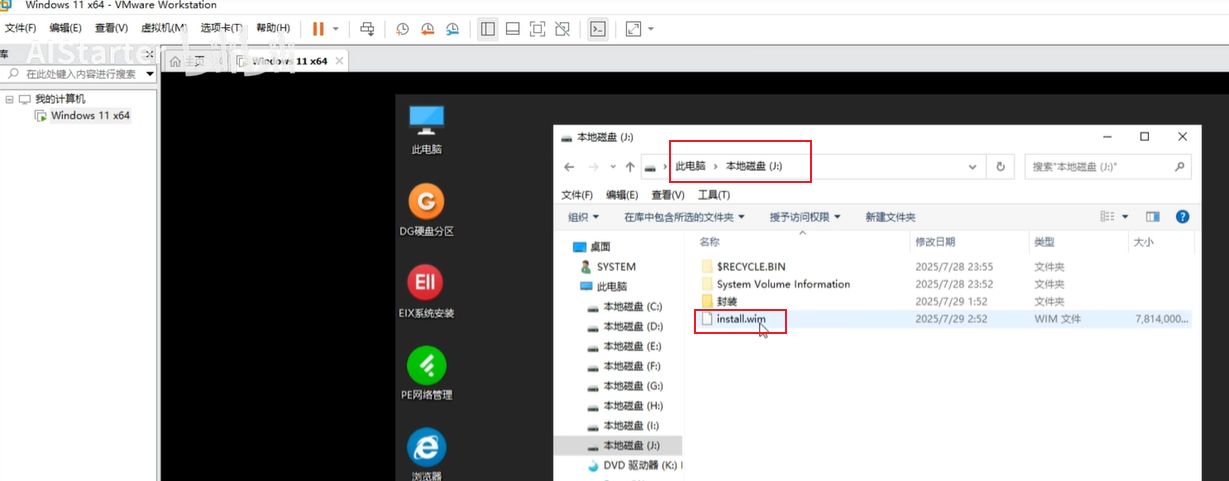Click the refresh button beside address bar

pyautogui.click(x=1000, y=167)
